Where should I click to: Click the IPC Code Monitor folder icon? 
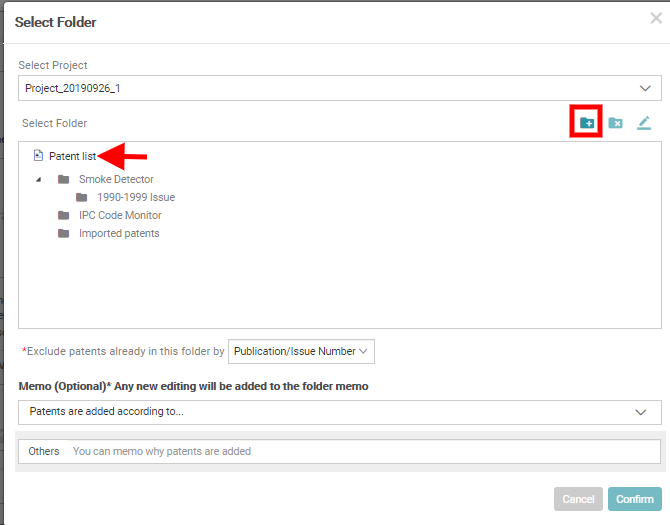point(64,215)
